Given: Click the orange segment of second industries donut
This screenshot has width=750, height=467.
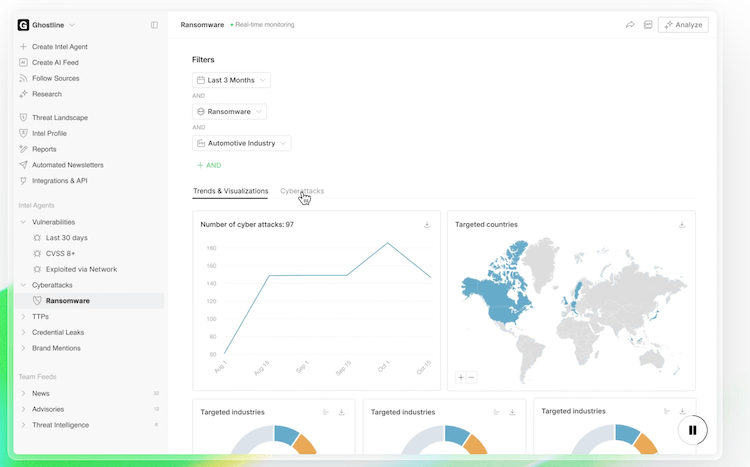Looking at the screenshot, I should (x=475, y=444).
